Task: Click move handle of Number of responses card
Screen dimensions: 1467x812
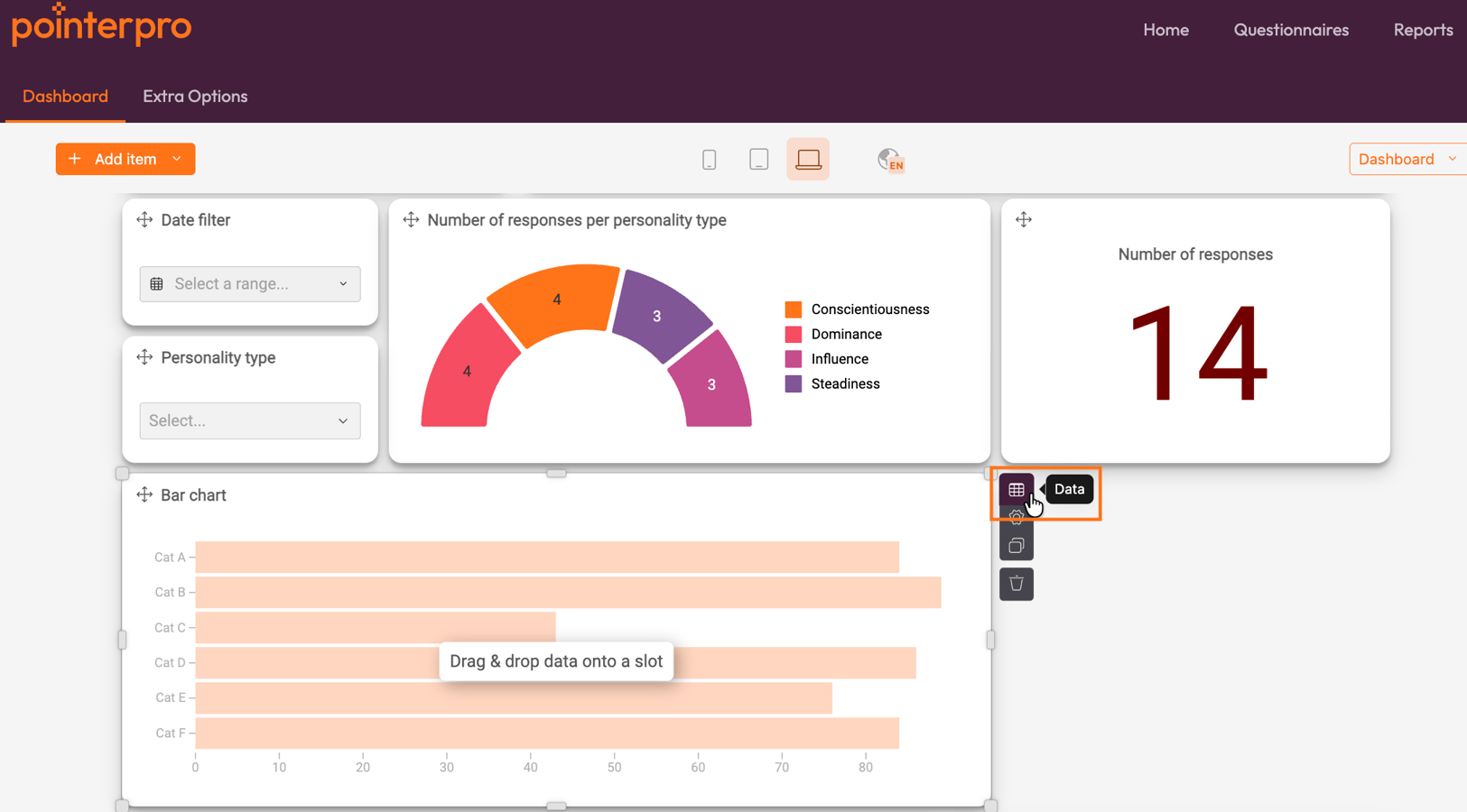Action: tap(1024, 219)
